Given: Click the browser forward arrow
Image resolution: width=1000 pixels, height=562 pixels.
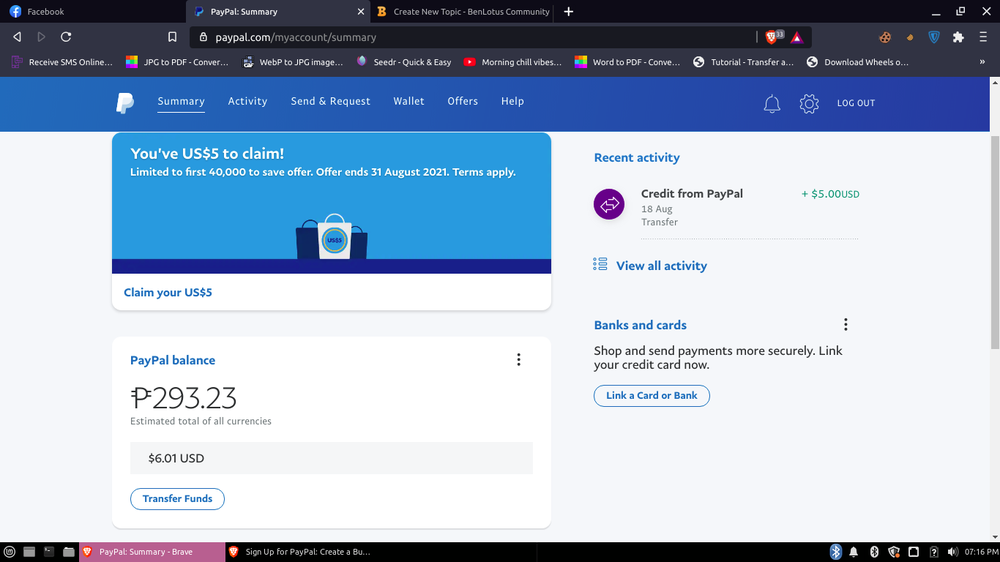Looking at the screenshot, I should click(41, 37).
